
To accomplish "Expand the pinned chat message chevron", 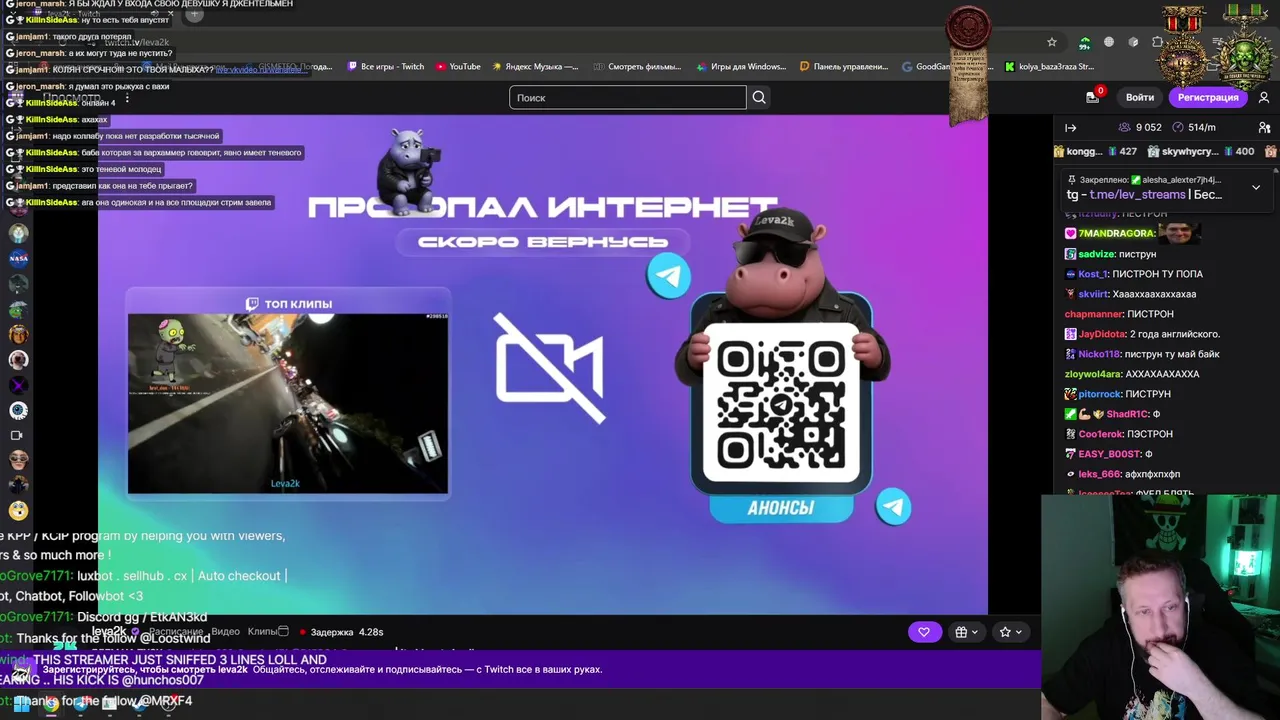I will pyautogui.click(x=1256, y=187).
